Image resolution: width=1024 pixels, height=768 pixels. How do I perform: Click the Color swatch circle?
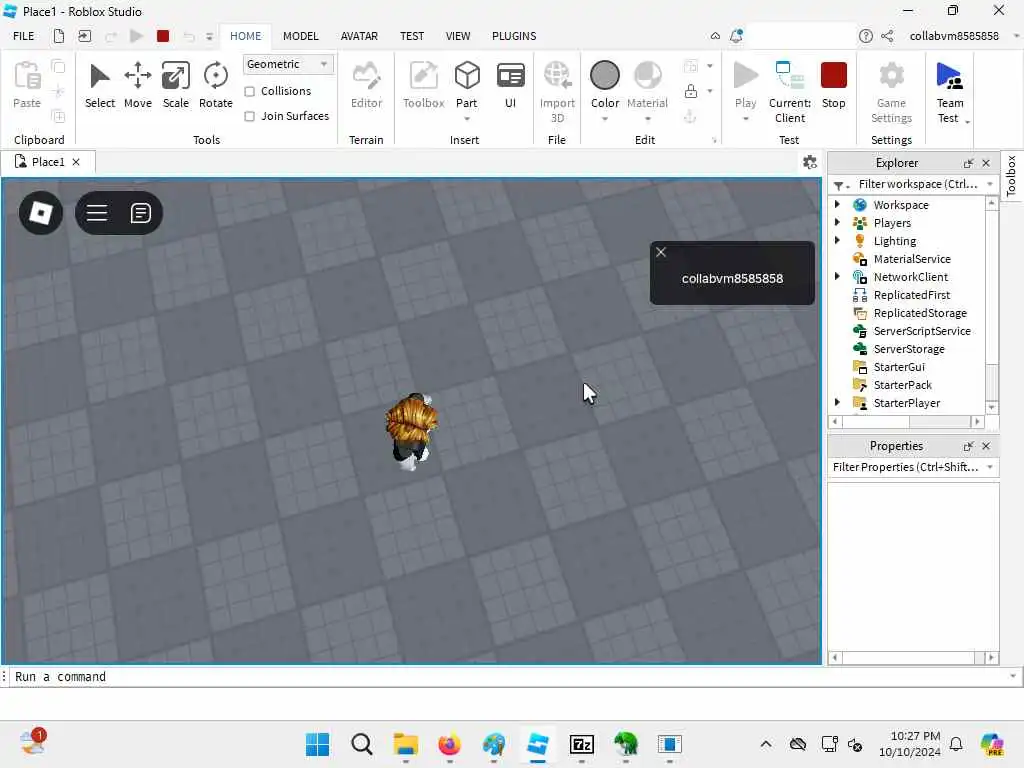(x=605, y=75)
